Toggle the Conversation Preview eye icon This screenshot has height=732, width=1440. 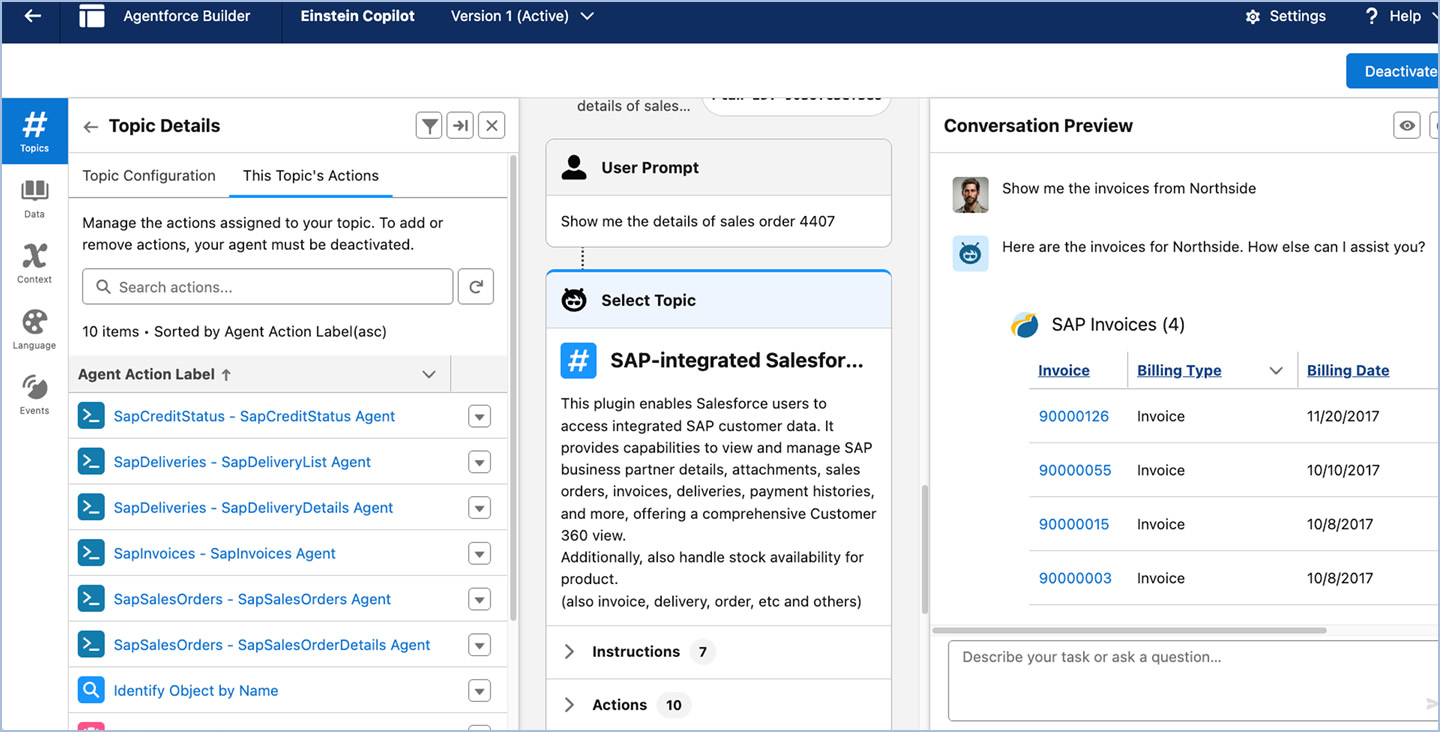pyautogui.click(x=1407, y=126)
